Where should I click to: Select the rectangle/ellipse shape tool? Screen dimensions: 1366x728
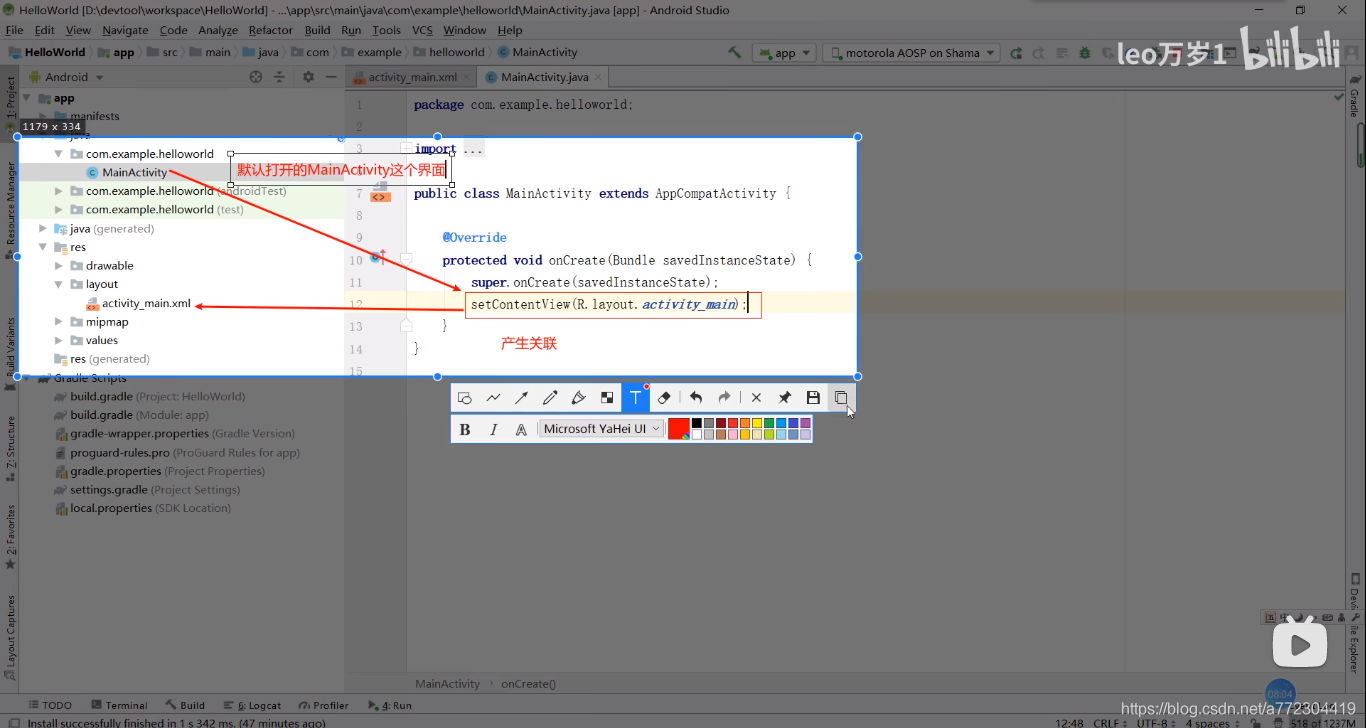point(465,398)
